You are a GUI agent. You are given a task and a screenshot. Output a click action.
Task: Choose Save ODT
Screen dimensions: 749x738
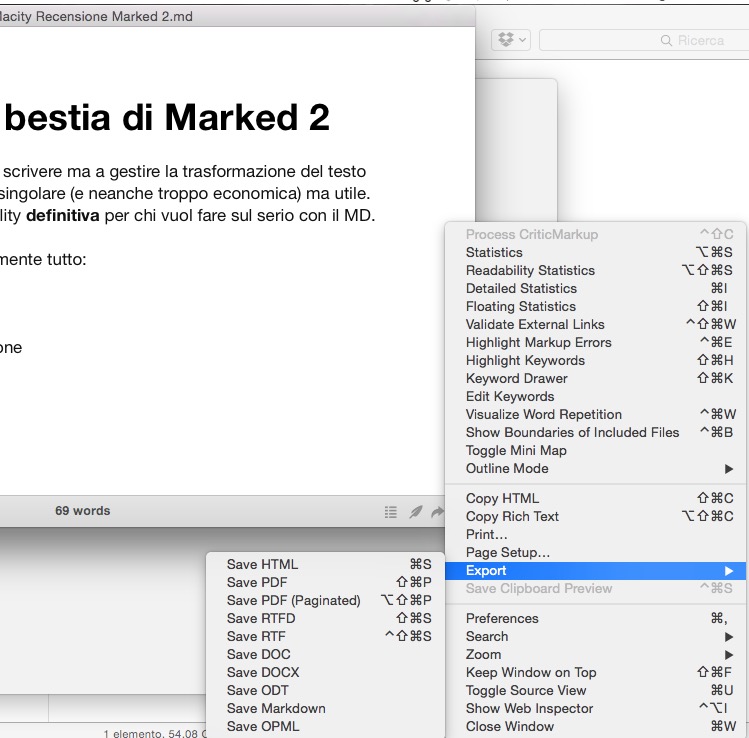(x=325, y=691)
